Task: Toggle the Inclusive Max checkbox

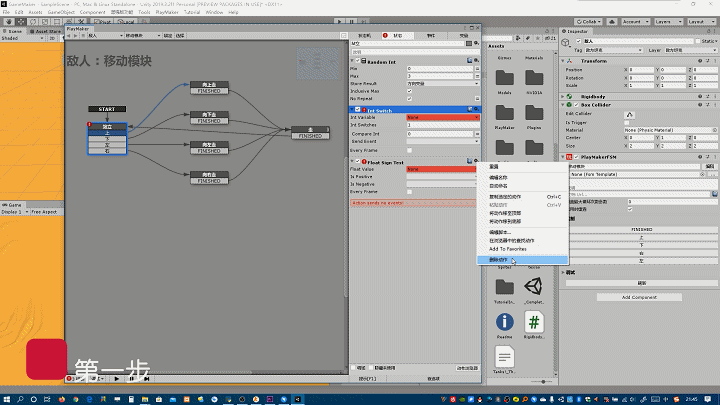Action: click(410, 92)
